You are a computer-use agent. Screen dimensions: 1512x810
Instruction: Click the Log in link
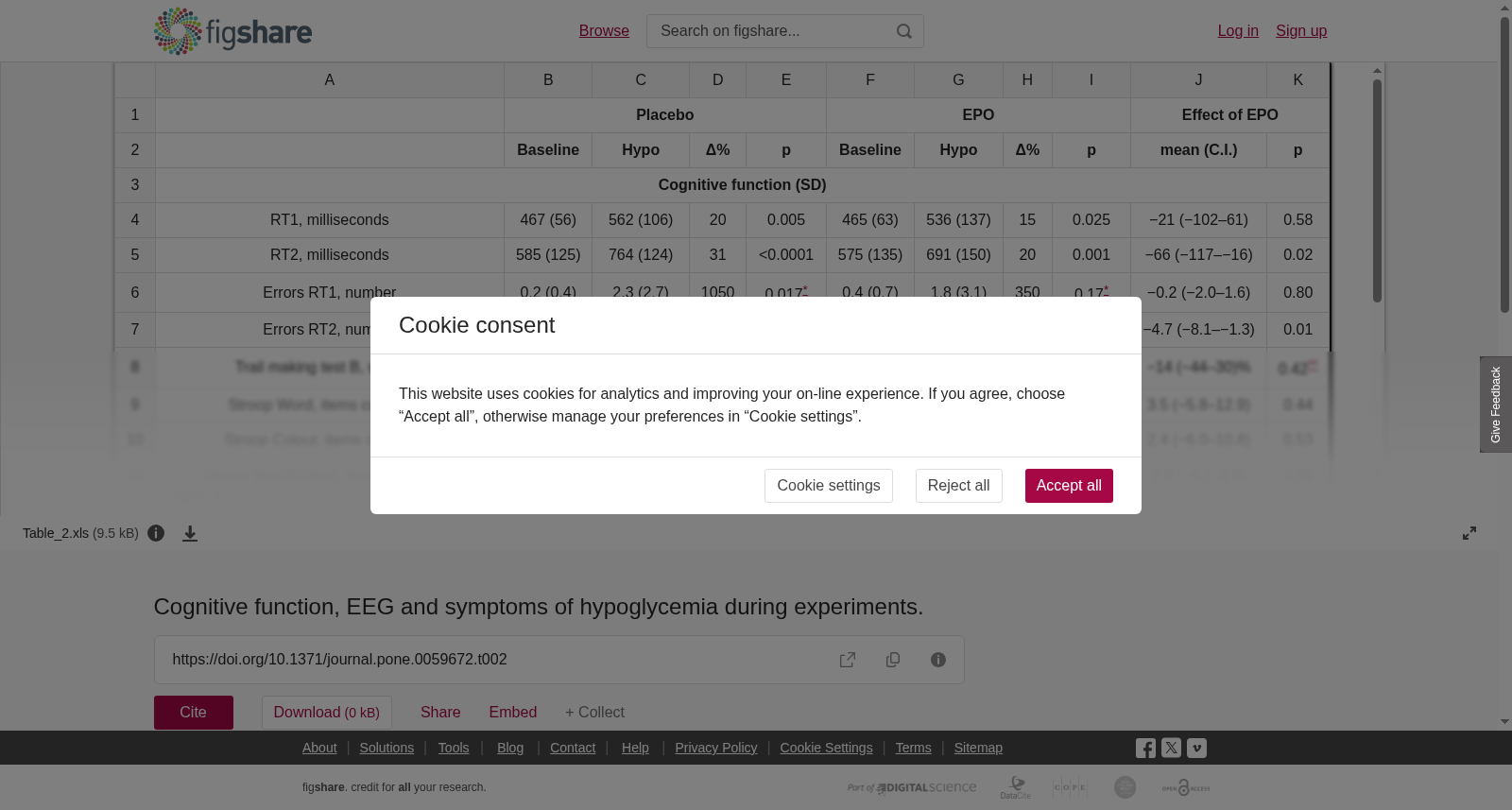coord(1238,31)
